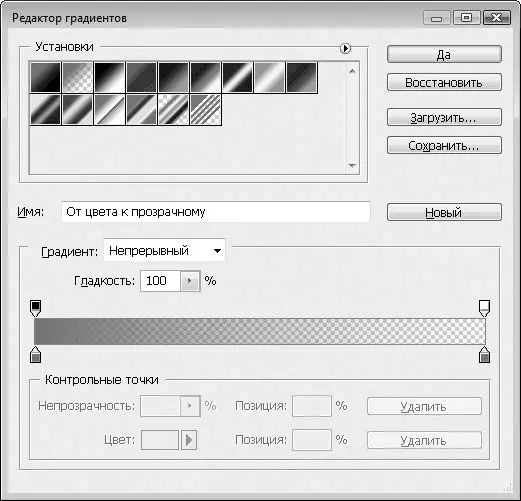Pick the third preset in the top row
The image size is (521, 501).
pos(110,77)
